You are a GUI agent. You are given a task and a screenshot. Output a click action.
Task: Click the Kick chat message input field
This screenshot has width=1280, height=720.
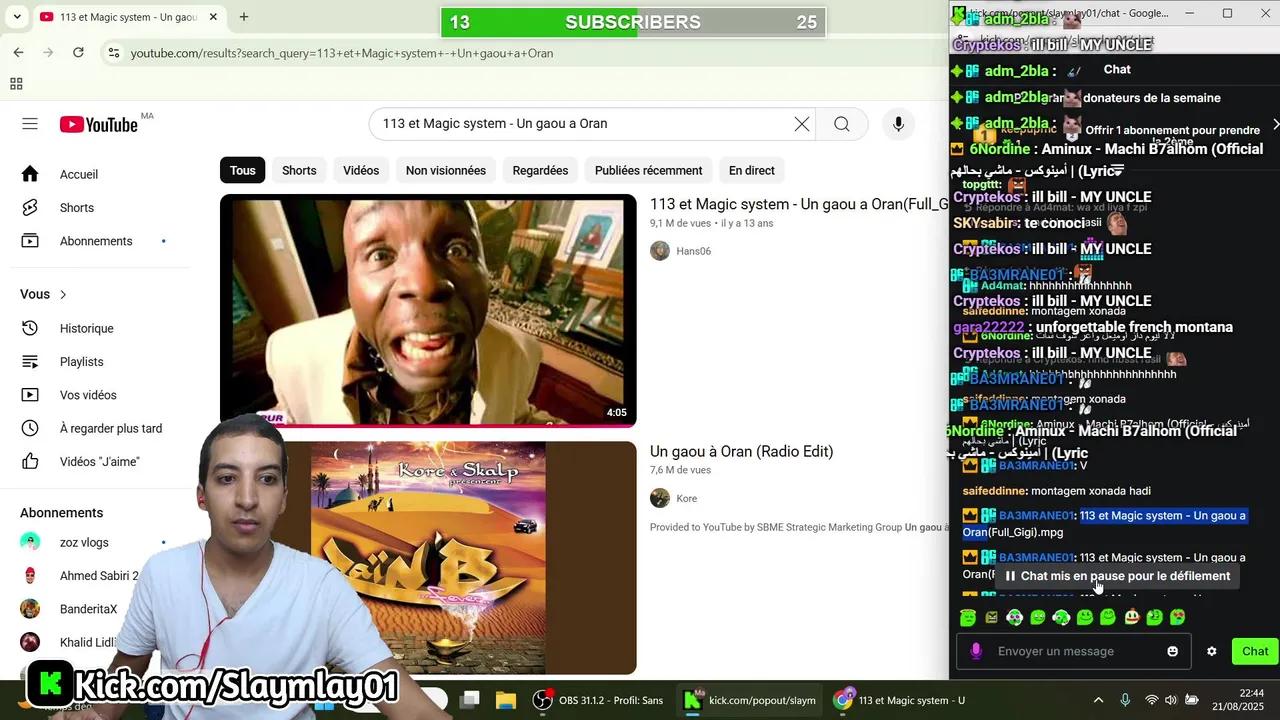(x=1075, y=651)
